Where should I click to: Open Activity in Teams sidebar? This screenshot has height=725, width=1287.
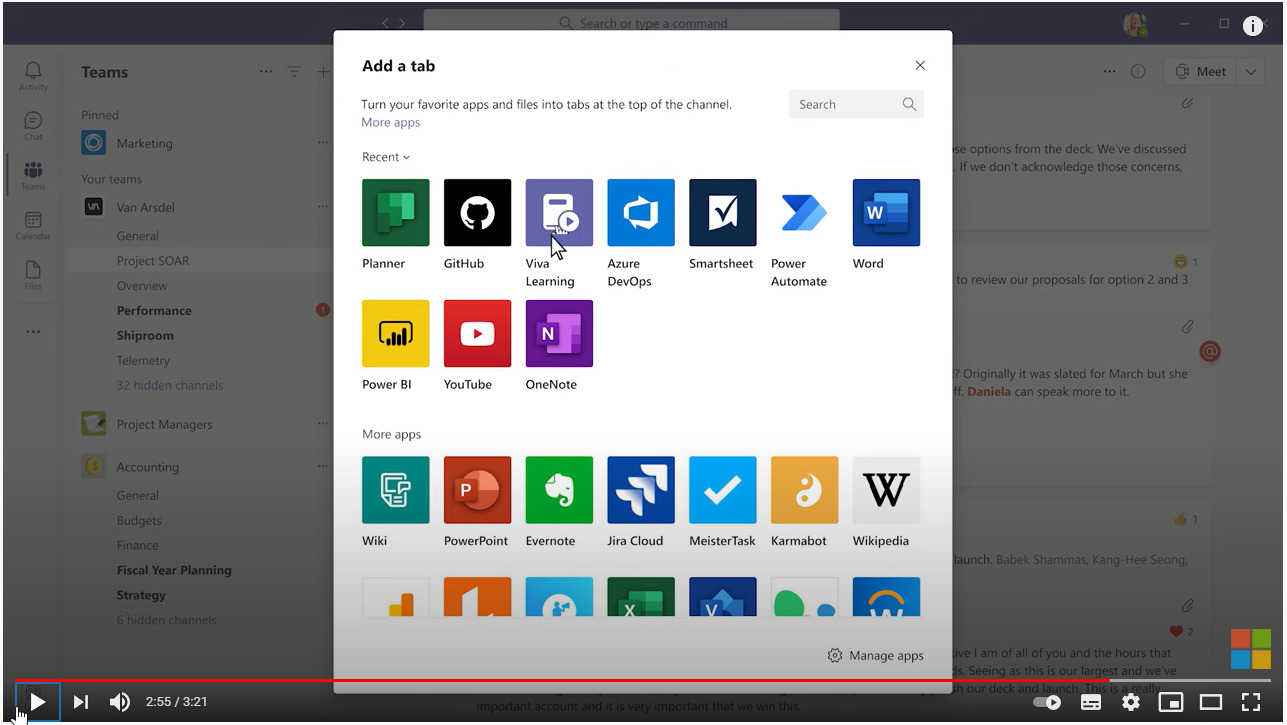pos(33,75)
